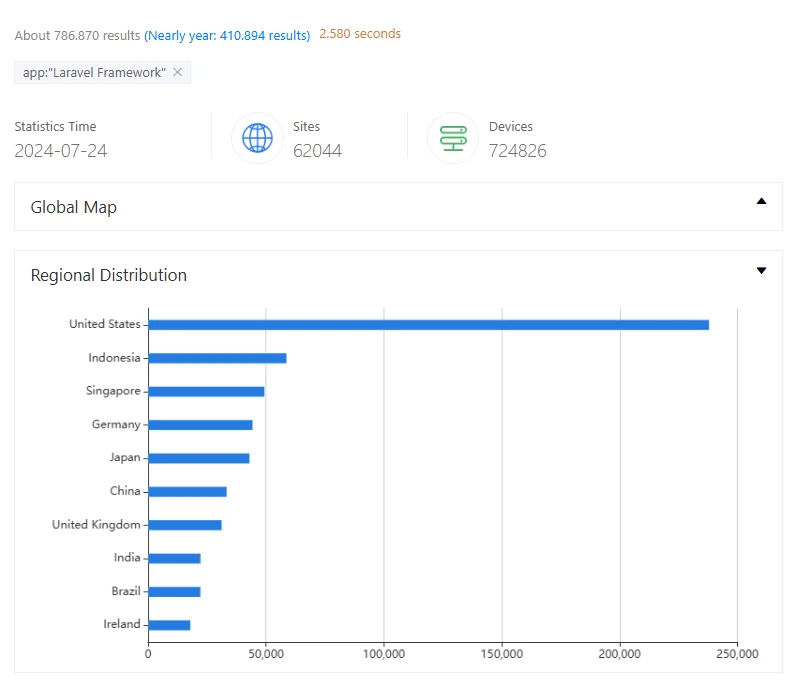Click the Devices count 724826
This screenshot has width=802, height=683.
(518, 151)
